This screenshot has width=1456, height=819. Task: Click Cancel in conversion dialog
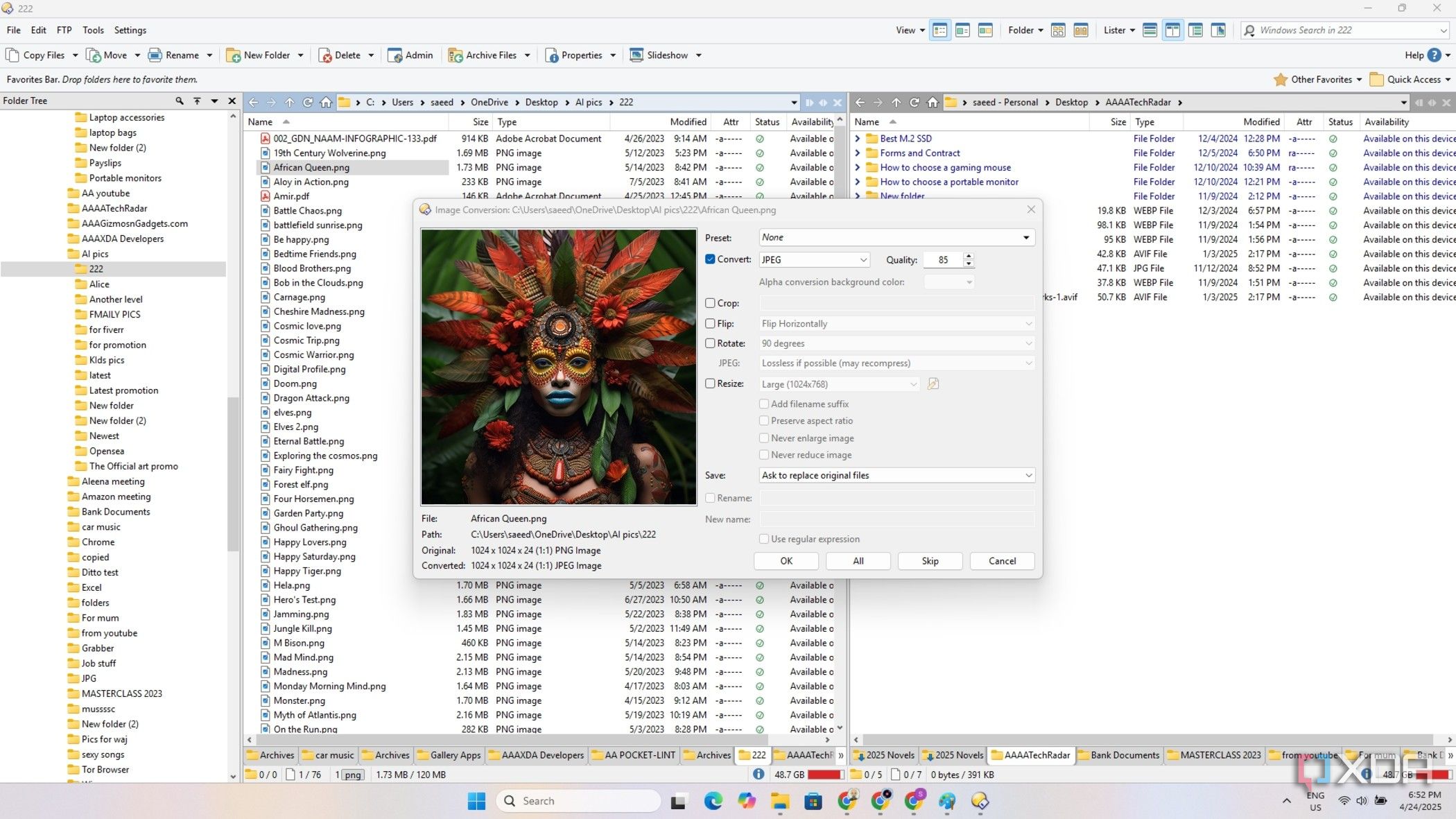coord(1003,561)
